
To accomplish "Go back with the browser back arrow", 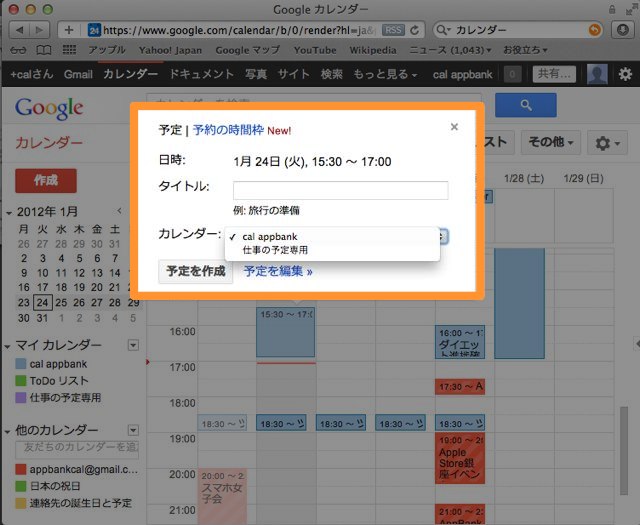I will pos(19,30).
